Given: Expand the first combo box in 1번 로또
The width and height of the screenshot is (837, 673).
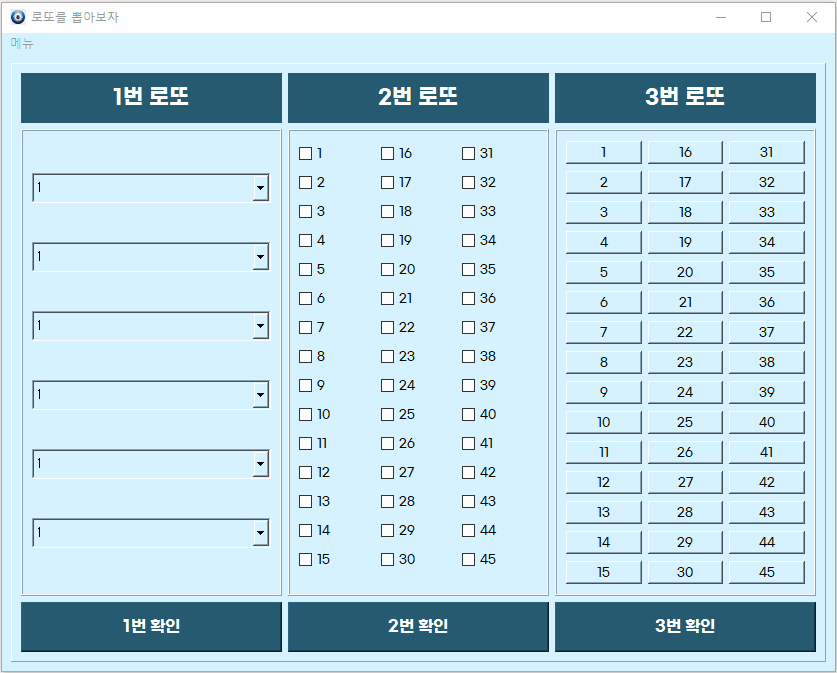Looking at the screenshot, I should [260, 188].
